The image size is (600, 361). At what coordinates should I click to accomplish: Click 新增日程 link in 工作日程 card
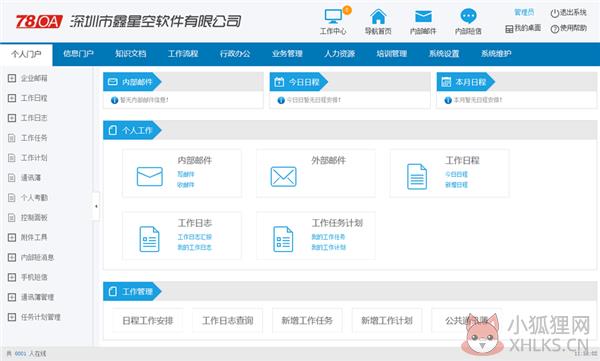[x=457, y=185]
